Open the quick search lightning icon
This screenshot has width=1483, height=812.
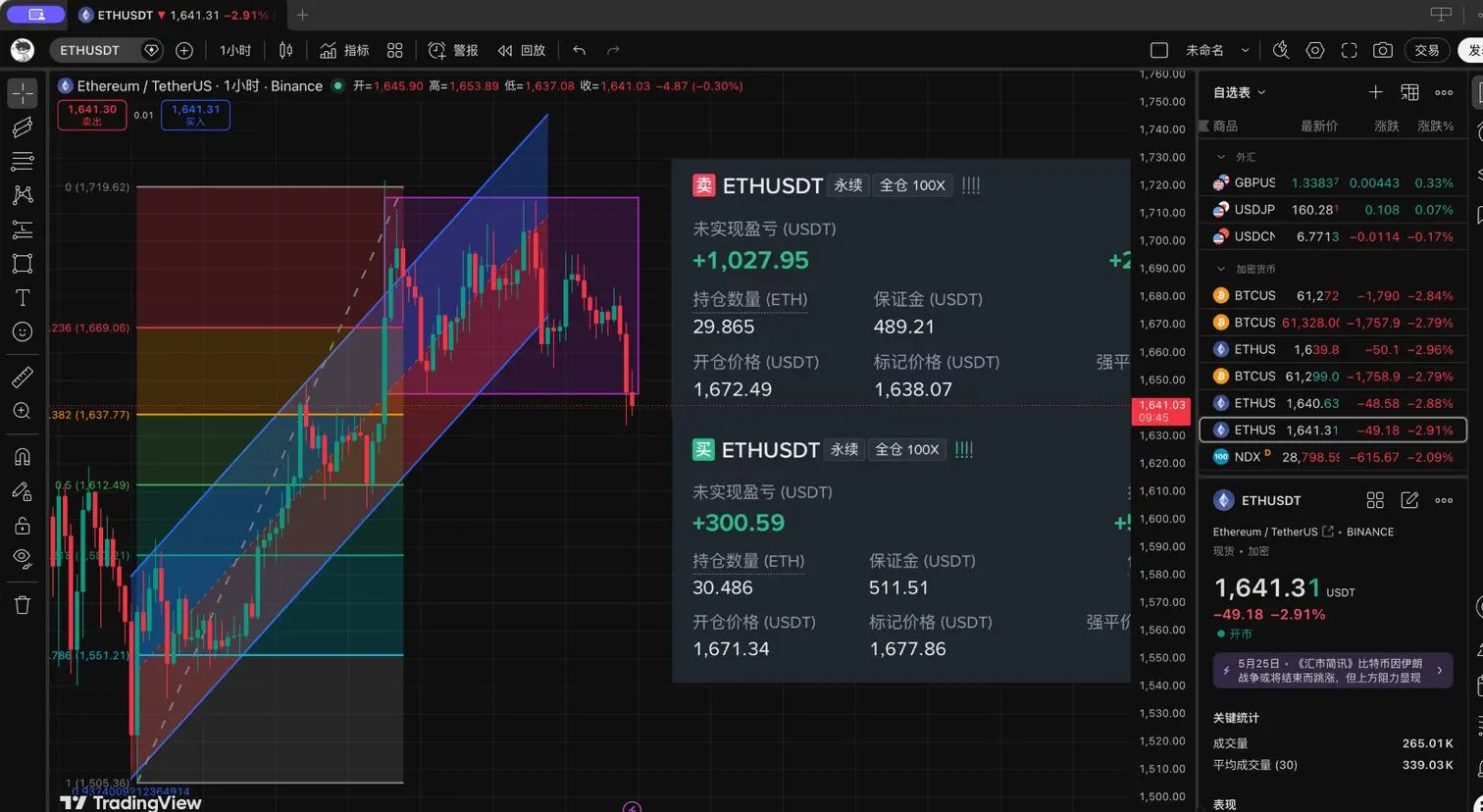1280,50
